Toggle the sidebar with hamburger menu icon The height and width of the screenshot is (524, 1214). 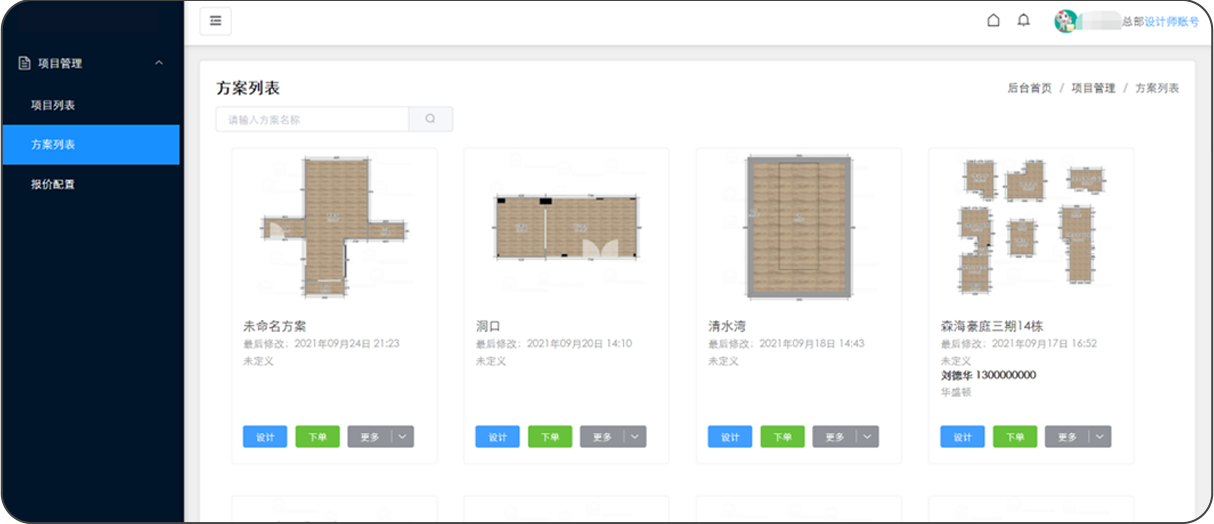pyautogui.click(x=215, y=21)
